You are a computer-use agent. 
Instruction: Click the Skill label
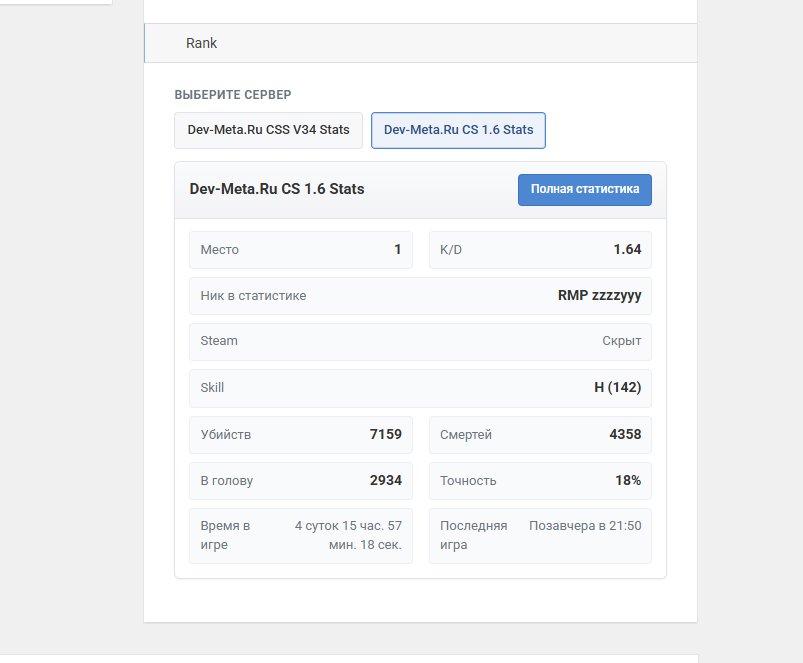pyautogui.click(x=212, y=388)
